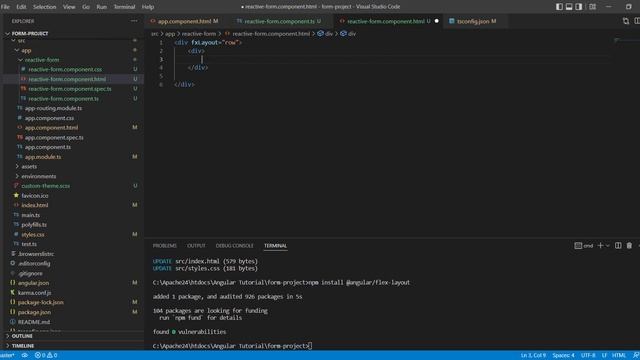Split the editor right
The width and height of the screenshot is (640, 360).
click(637, 21)
